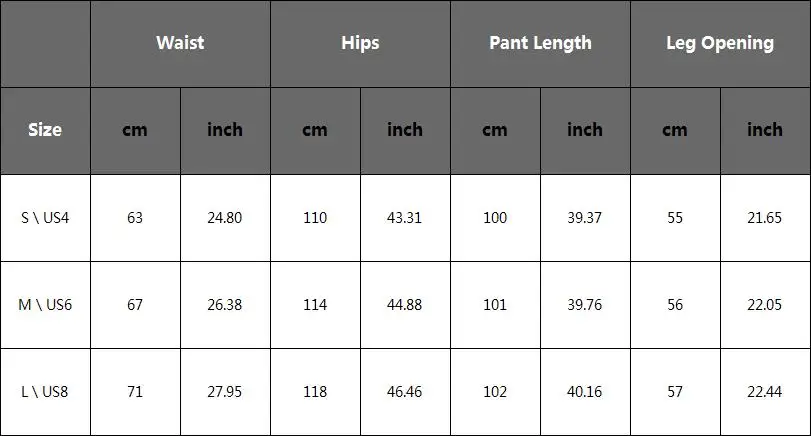Click pant length value 39.37 inch
Screen dimensions: 811x436
(x=585, y=218)
